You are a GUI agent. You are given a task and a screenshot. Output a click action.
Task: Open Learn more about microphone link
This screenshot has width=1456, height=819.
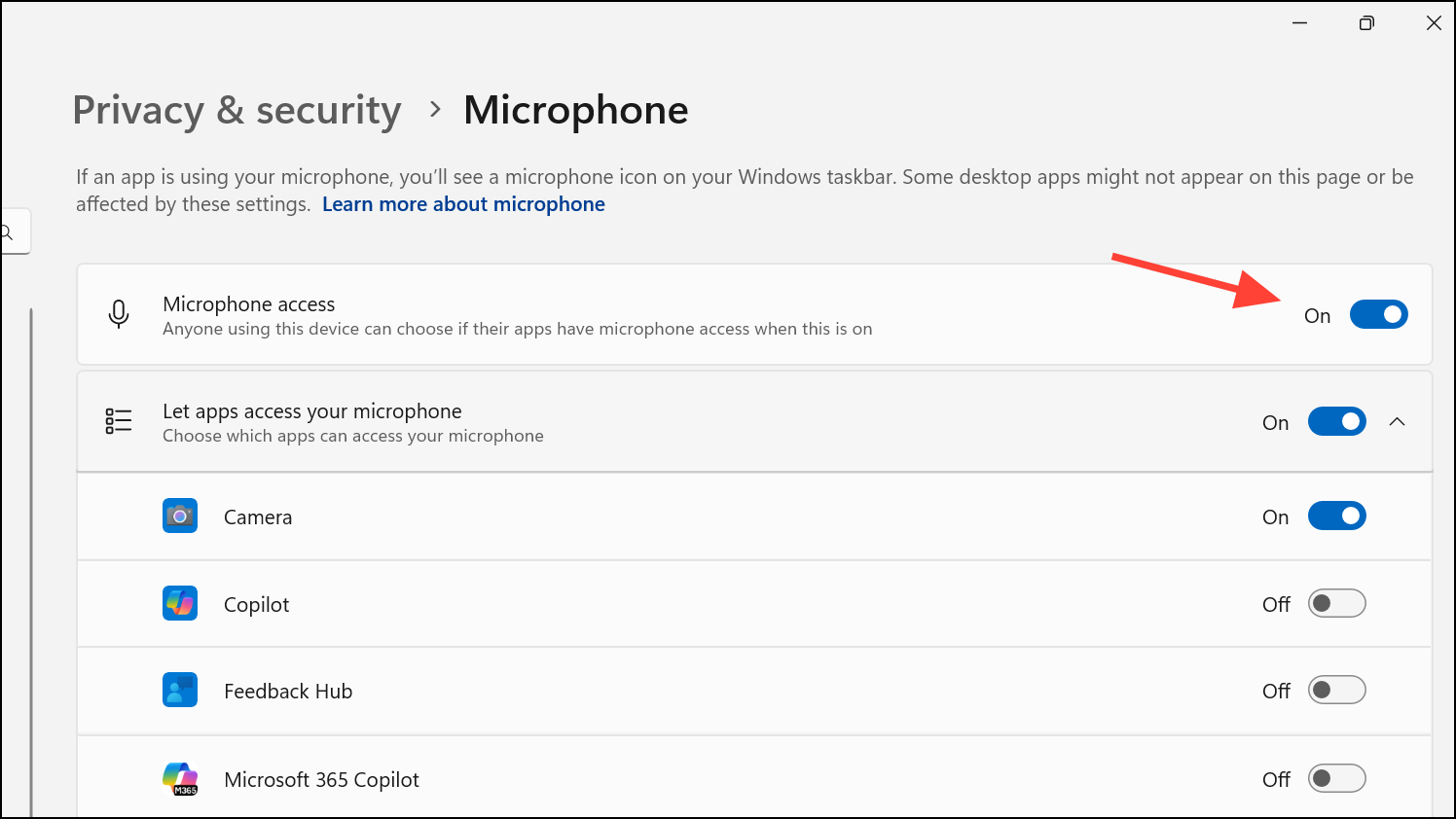pyautogui.click(x=463, y=204)
